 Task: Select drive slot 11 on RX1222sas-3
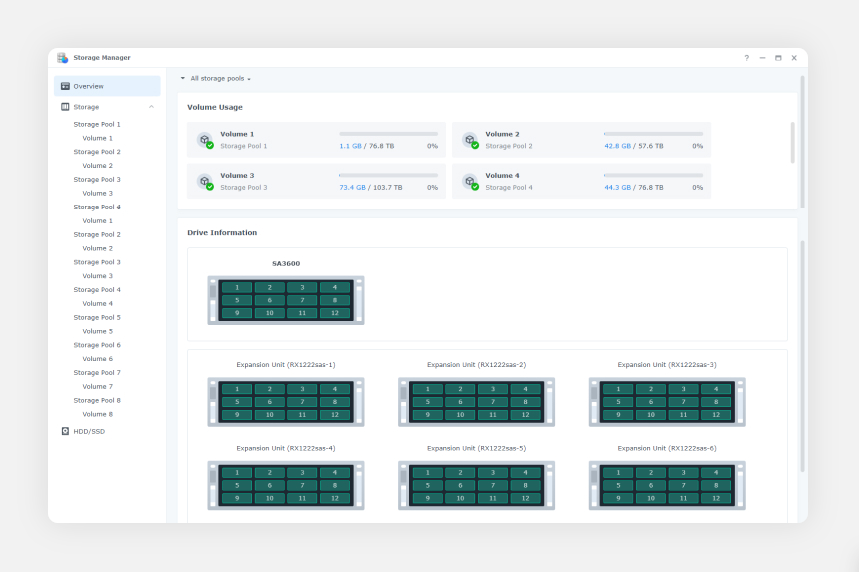tap(683, 415)
